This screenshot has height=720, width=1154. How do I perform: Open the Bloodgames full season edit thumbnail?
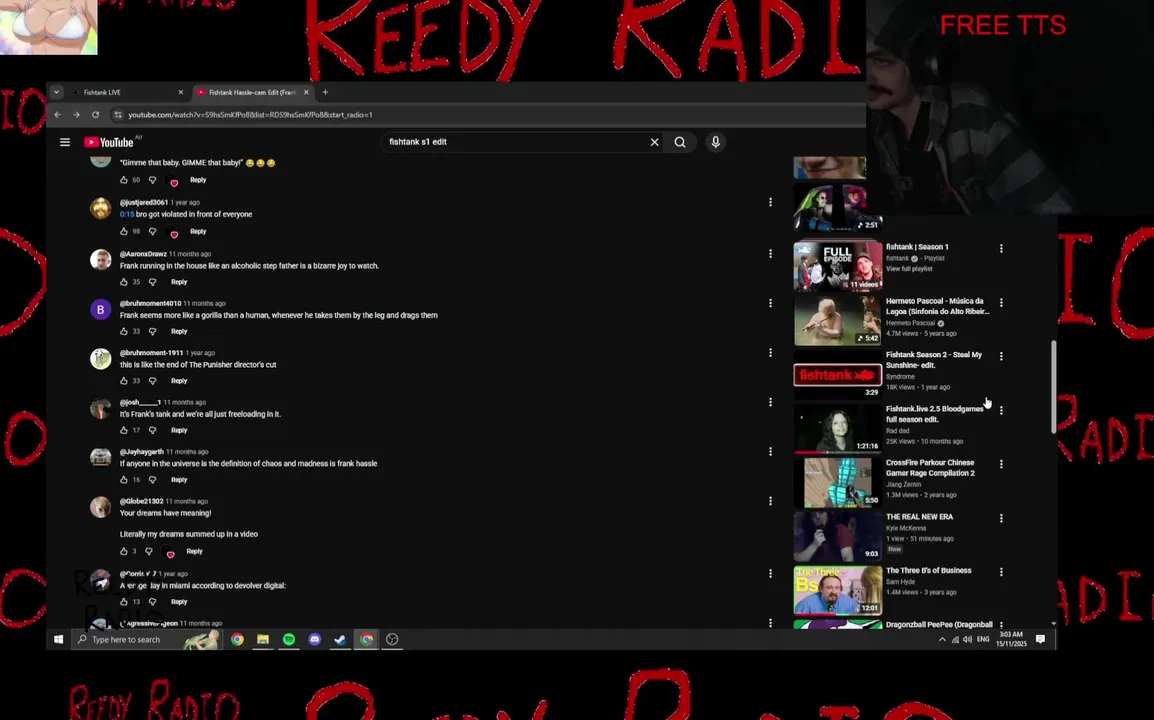coord(838,428)
